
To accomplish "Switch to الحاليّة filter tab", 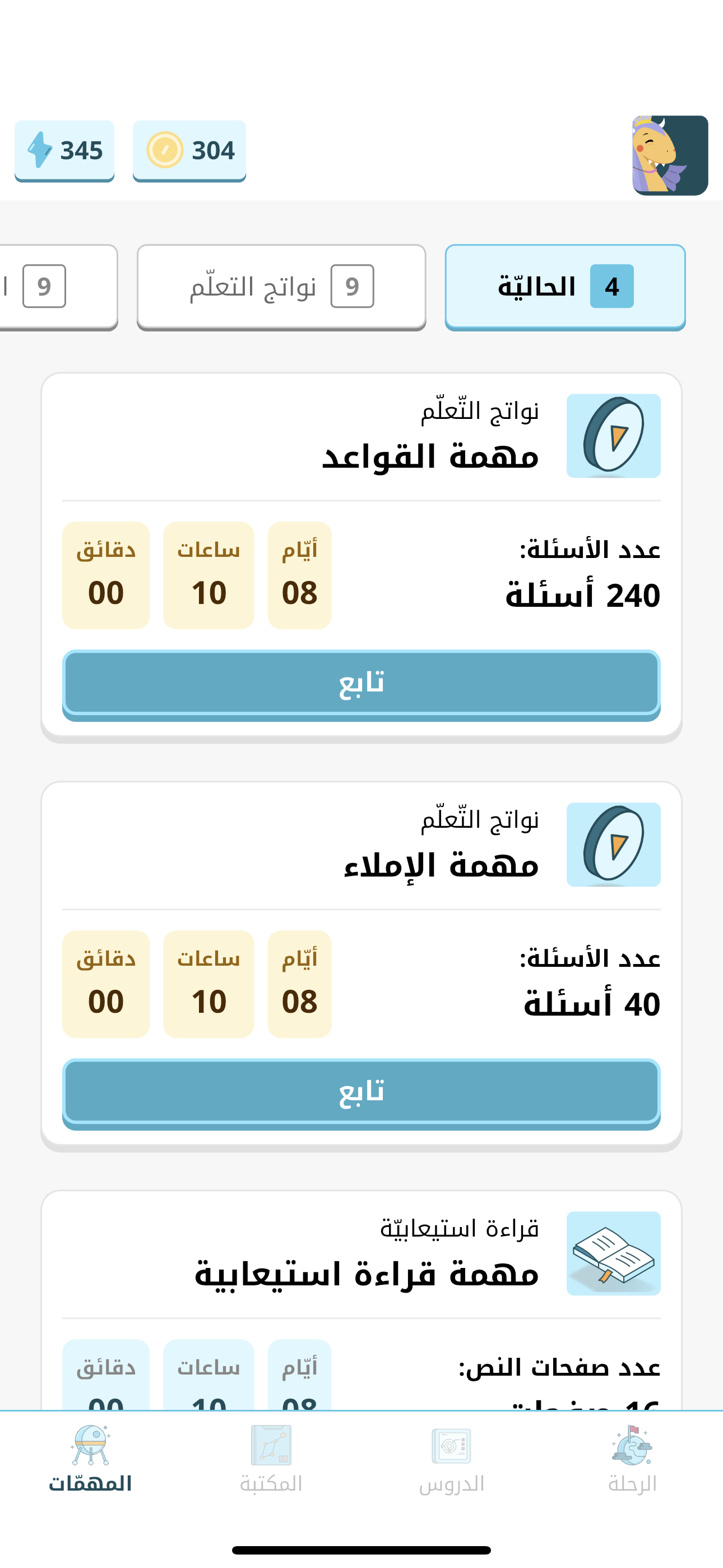I will 565,287.
